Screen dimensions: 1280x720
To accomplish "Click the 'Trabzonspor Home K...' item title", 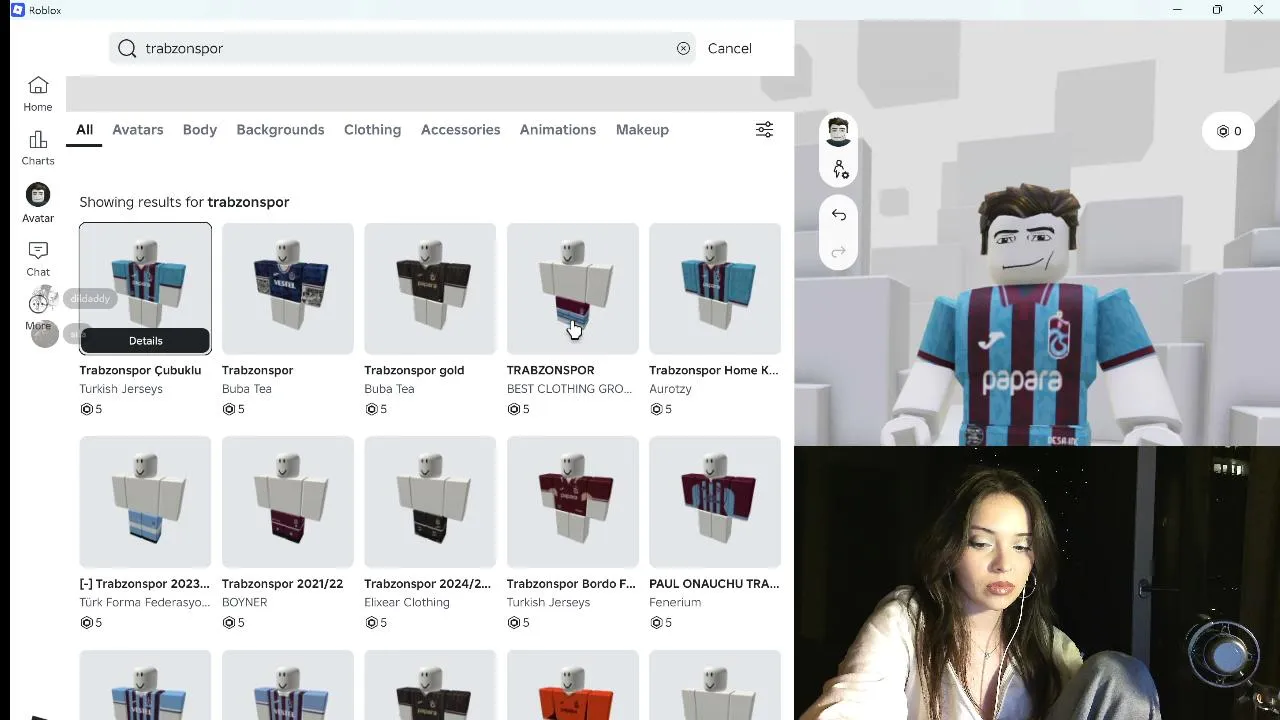I will [713, 370].
